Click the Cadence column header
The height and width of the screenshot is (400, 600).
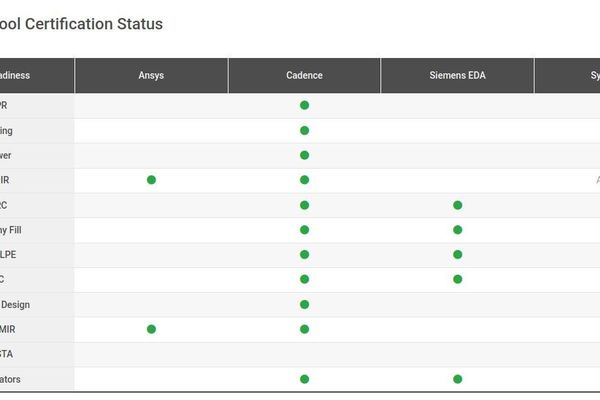pyautogui.click(x=304, y=76)
